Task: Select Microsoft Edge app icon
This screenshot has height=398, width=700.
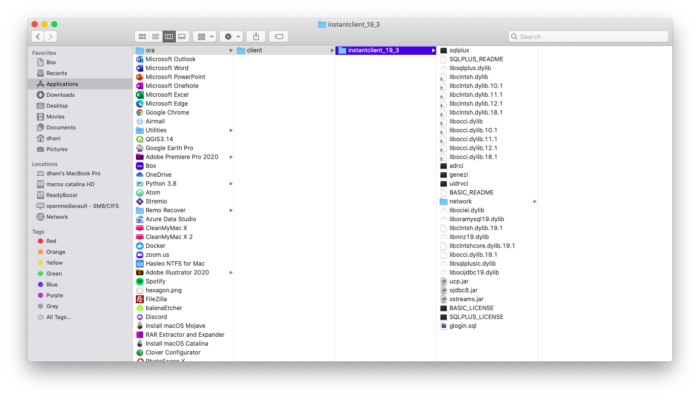Action: click(140, 104)
